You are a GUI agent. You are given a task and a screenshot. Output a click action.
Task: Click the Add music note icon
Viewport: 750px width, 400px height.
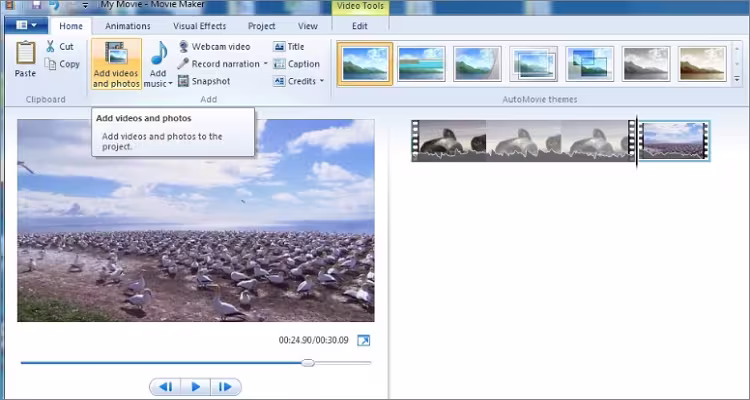click(x=158, y=54)
